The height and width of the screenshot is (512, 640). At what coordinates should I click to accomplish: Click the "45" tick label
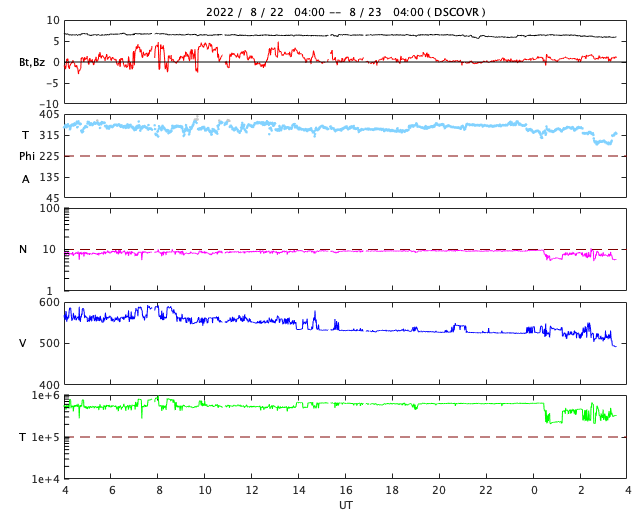coord(53,198)
